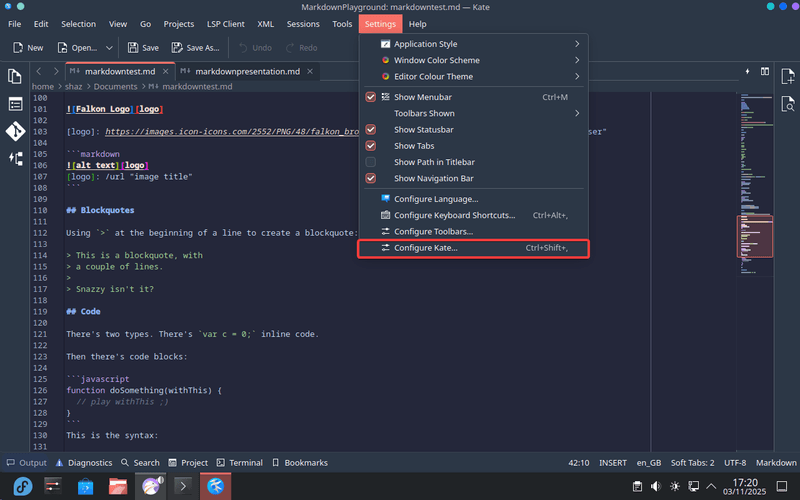Click the new document icon in right sidebar
This screenshot has height=500, width=800.
788,77
